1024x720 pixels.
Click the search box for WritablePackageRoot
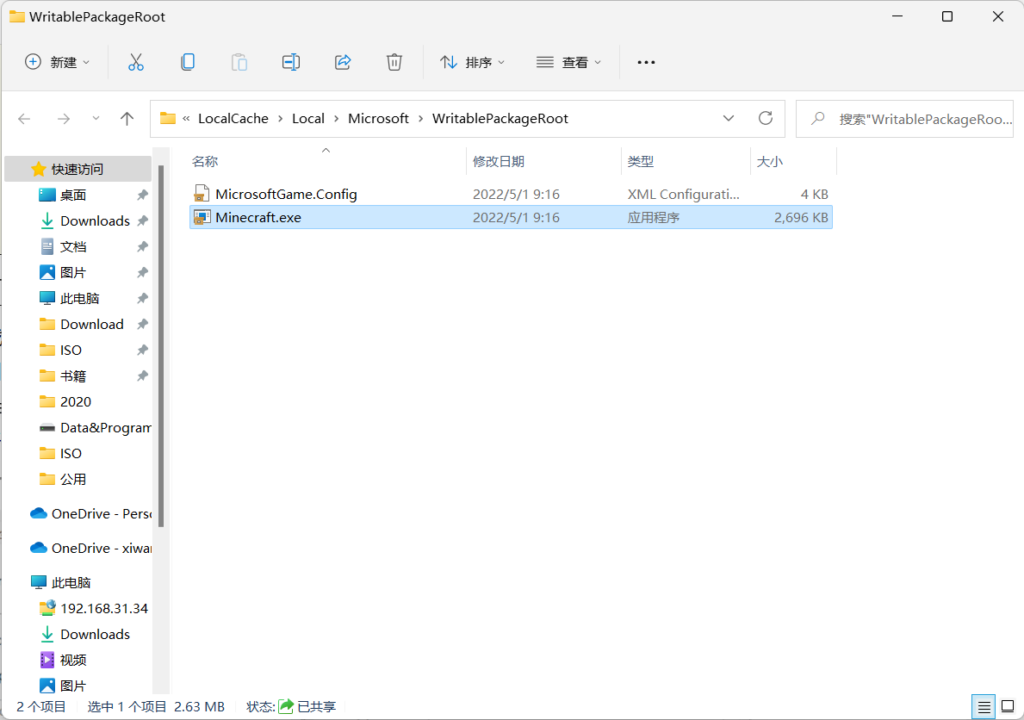[904, 119]
